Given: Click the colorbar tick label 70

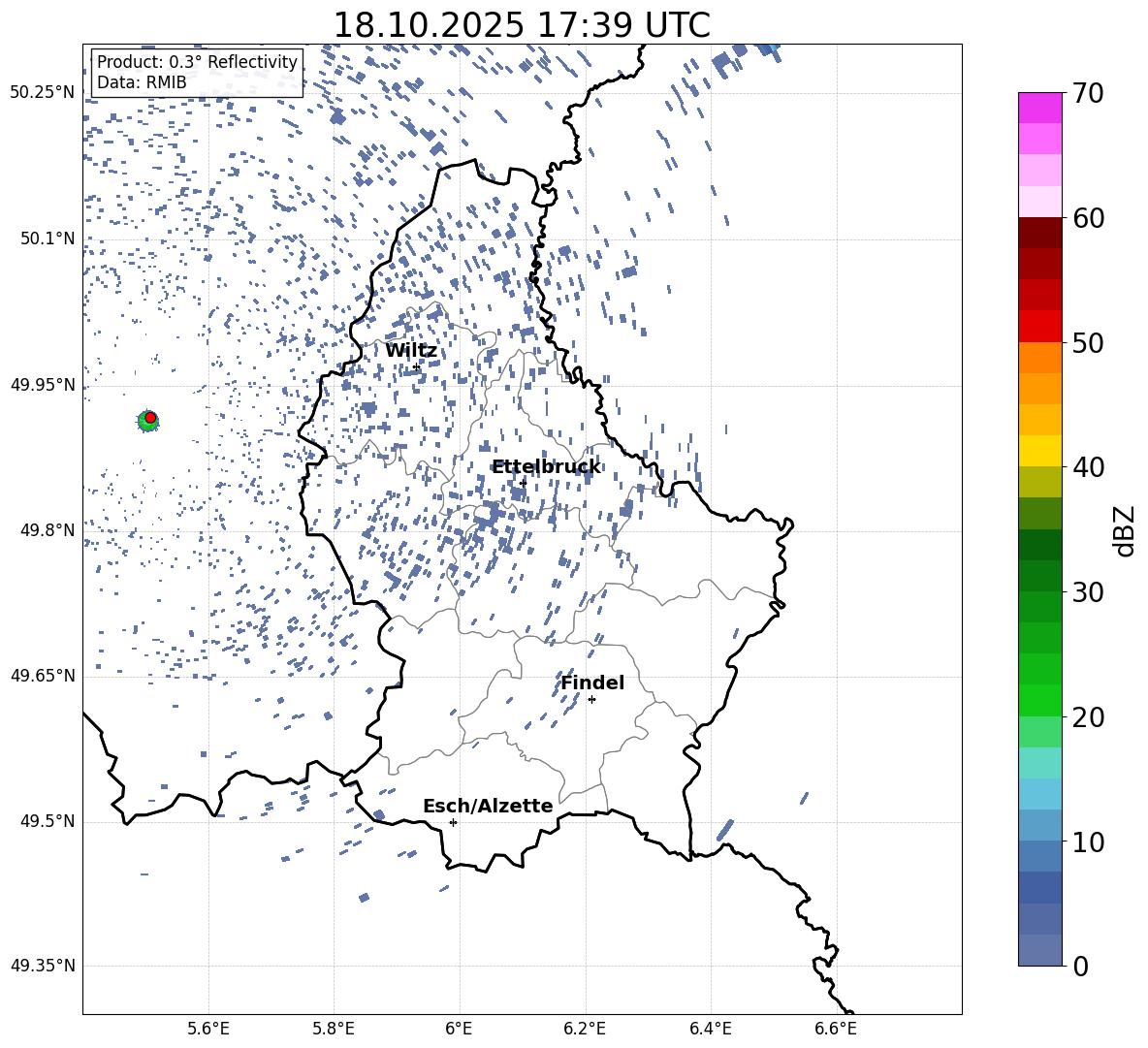Looking at the screenshot, I should (1089, 94).
